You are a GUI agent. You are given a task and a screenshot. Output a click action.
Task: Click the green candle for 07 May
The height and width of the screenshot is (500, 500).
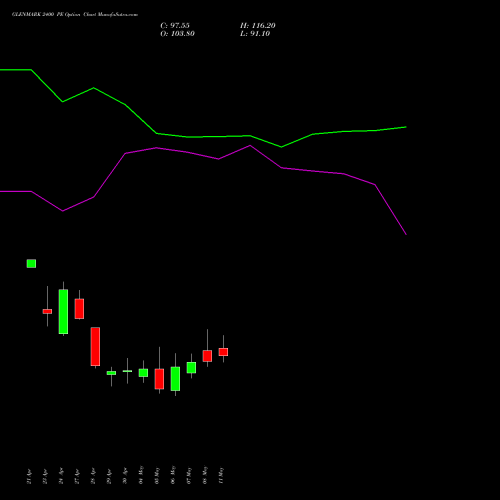(191, 367)
